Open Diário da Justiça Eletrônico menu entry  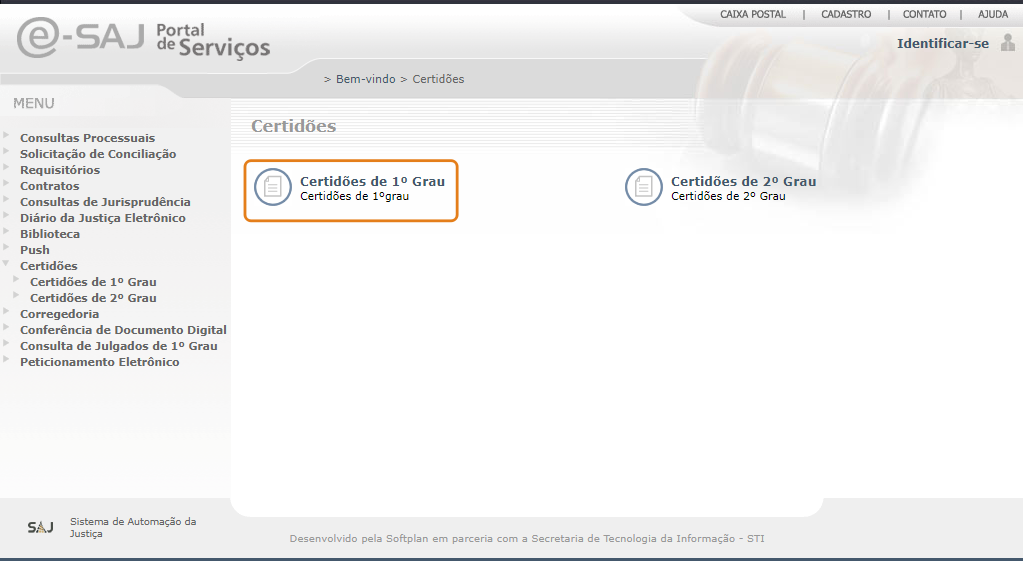click(x=102, y=218)
